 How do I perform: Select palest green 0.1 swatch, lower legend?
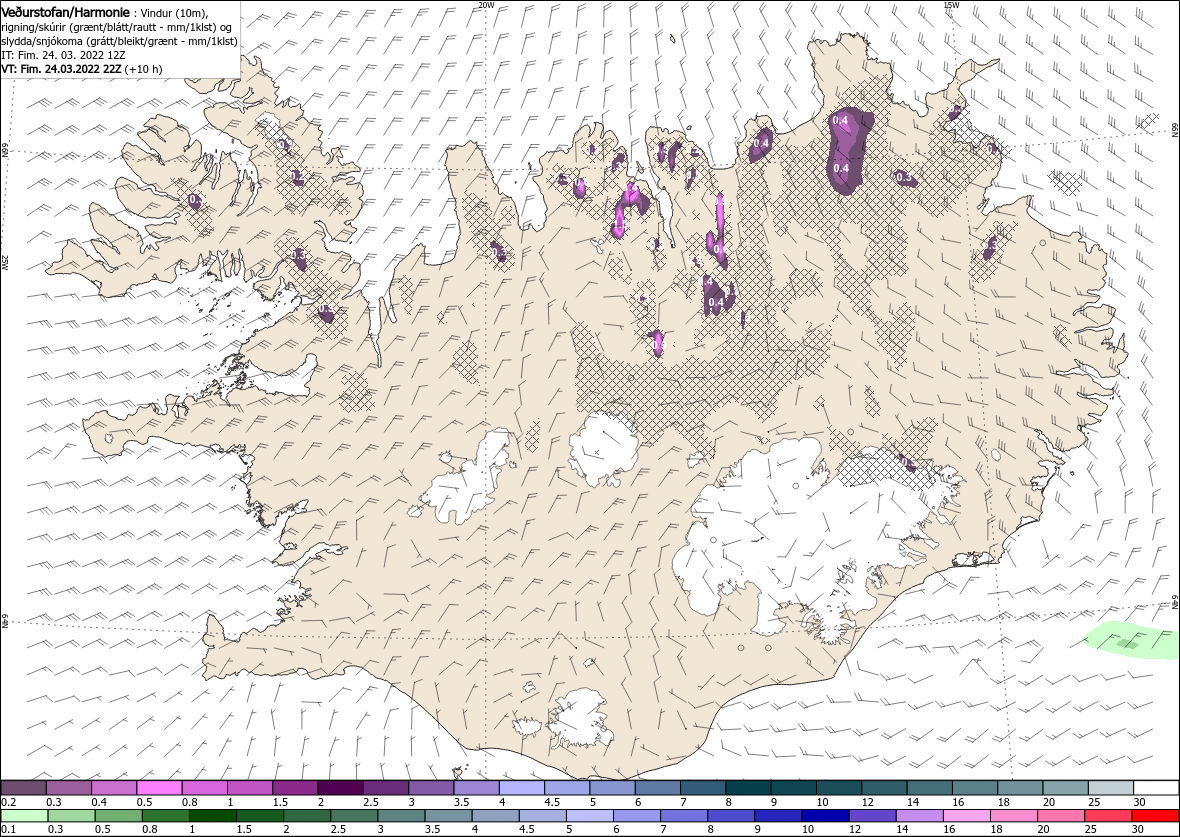click(25, 816)
